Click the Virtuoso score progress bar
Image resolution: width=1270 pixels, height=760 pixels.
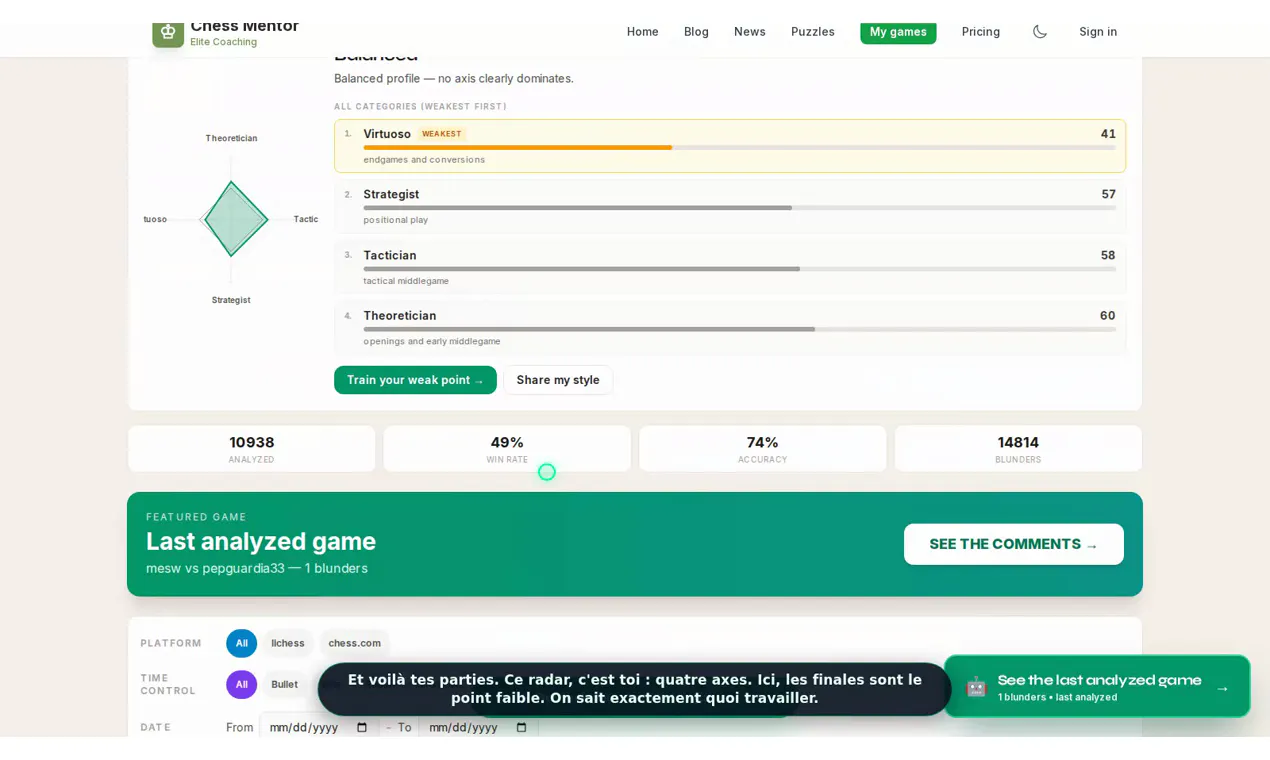coord(739,148)
